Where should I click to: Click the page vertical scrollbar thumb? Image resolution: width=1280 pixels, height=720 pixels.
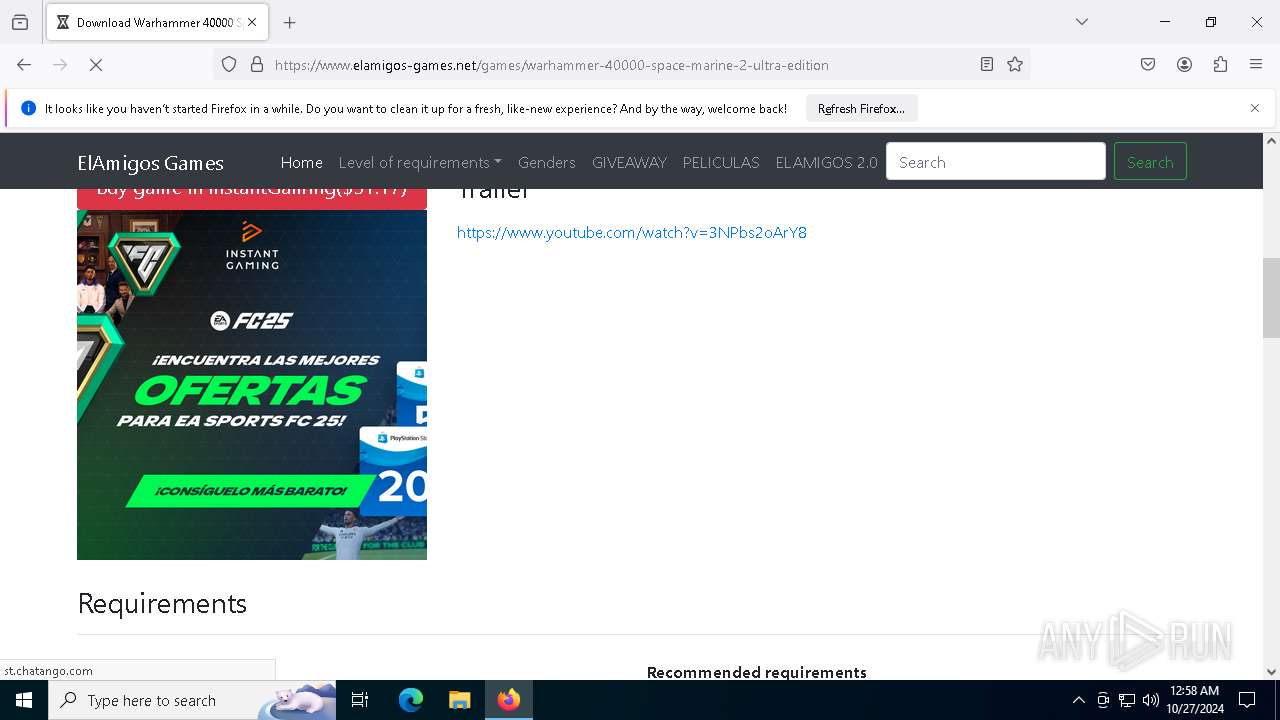(1271, 298)
